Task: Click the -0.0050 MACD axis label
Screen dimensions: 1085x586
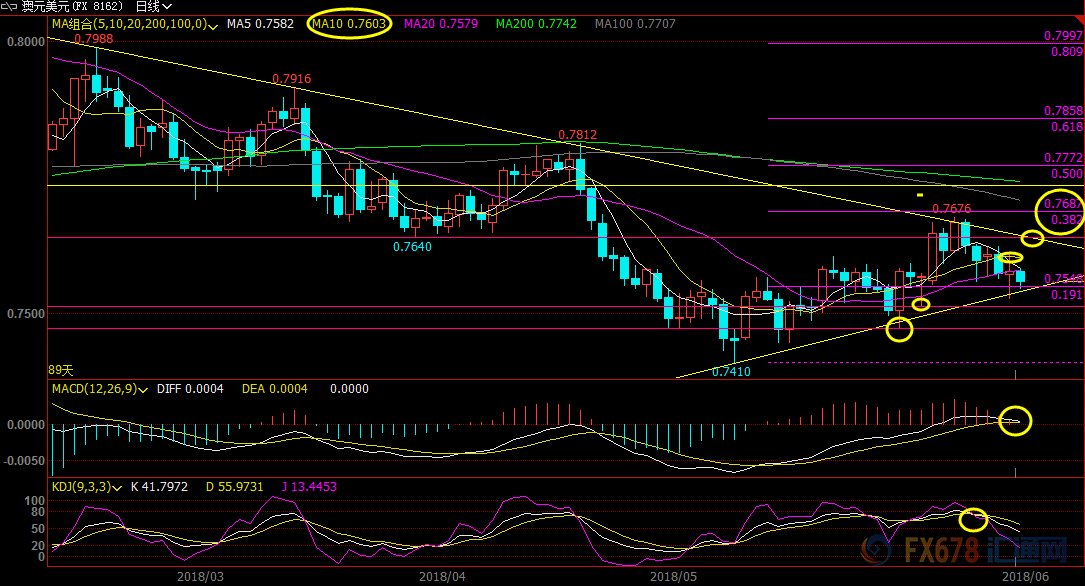Action: (x=24, y=461)
